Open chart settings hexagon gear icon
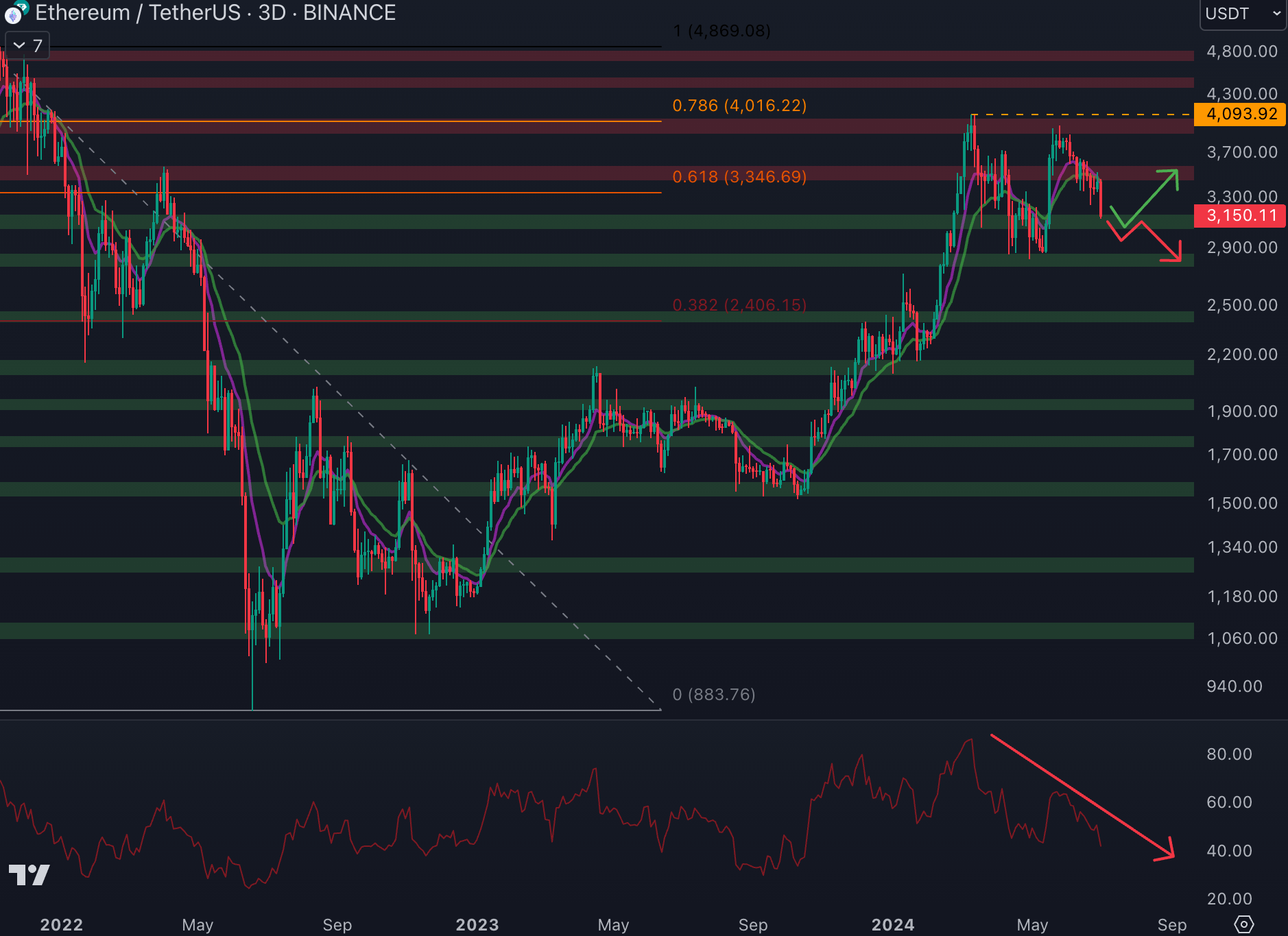Screen dimensions: 1288x936 point(1243,924)
